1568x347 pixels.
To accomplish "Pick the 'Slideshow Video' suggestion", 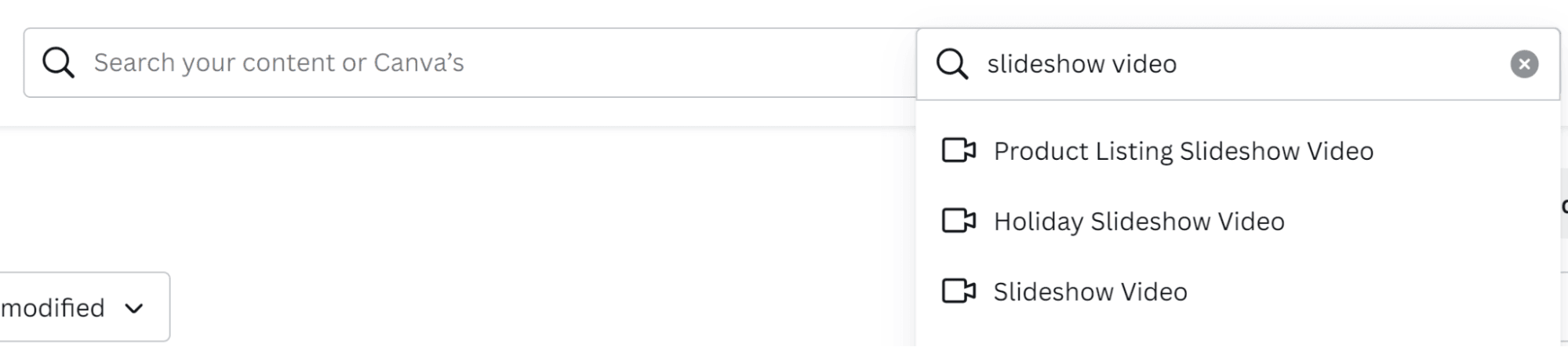I will pos(1090,292).
